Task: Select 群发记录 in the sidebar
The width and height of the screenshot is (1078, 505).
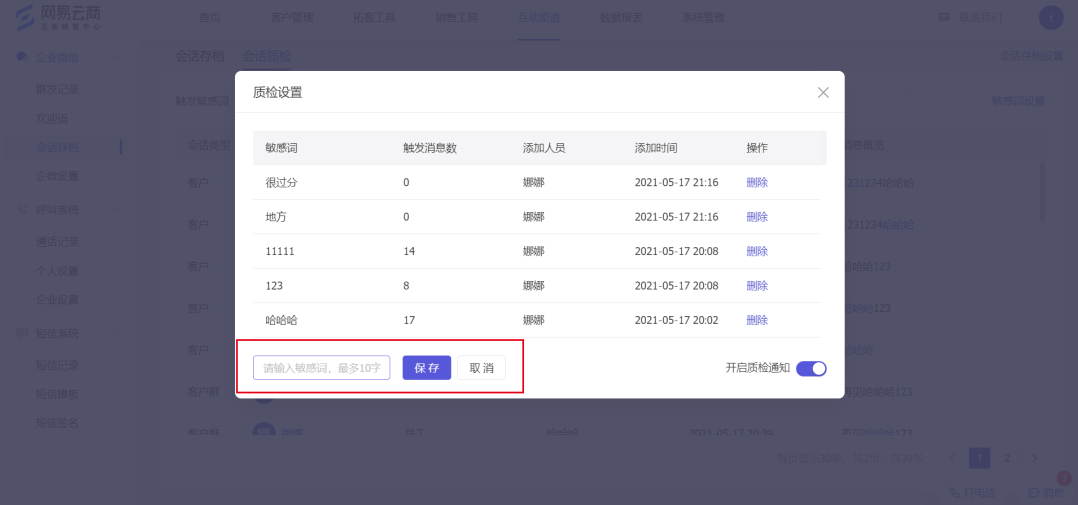Action: coord(57,89)
